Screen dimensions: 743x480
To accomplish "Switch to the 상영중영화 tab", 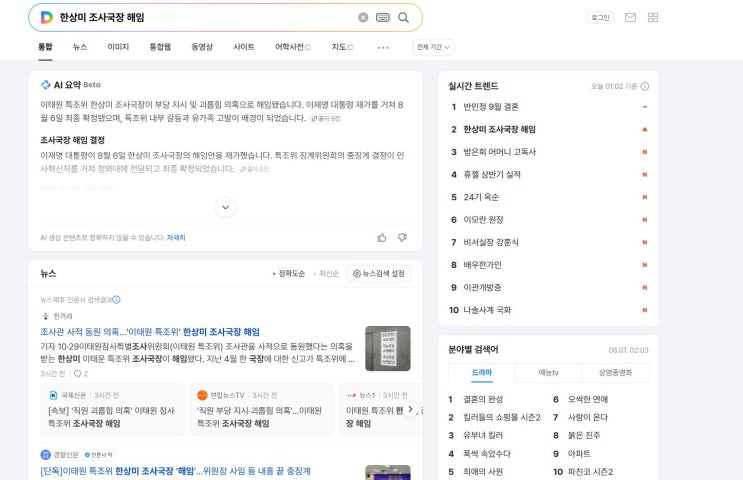I will (616, 373).
